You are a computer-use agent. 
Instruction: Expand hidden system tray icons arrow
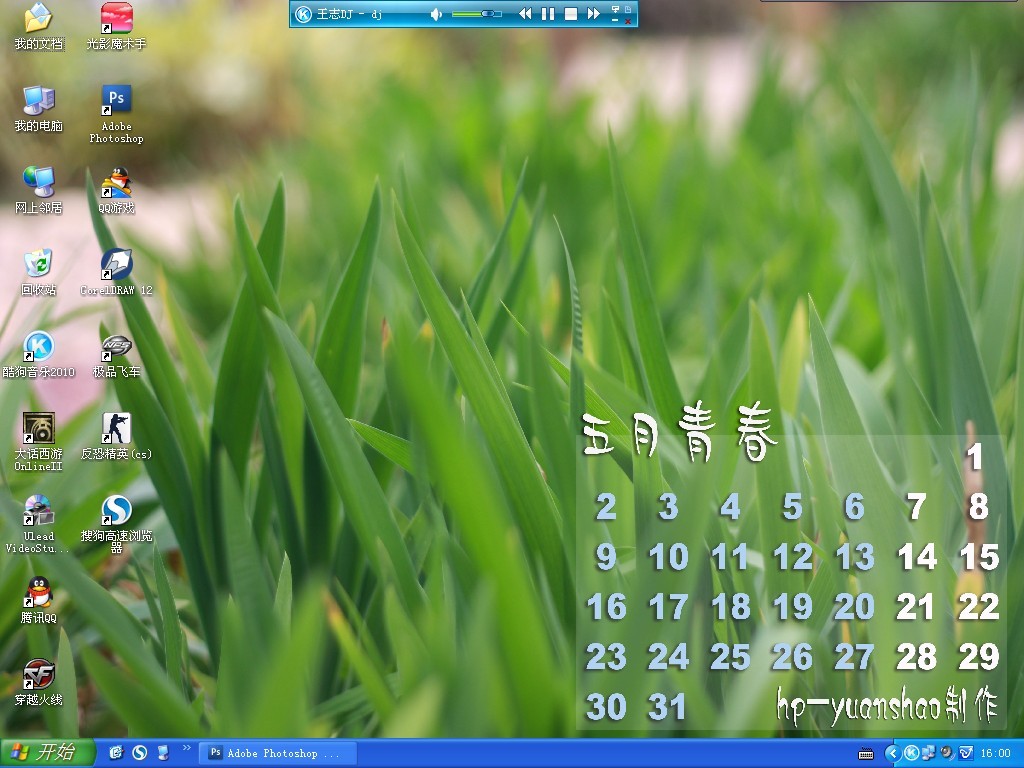click(x=893, y=753)
